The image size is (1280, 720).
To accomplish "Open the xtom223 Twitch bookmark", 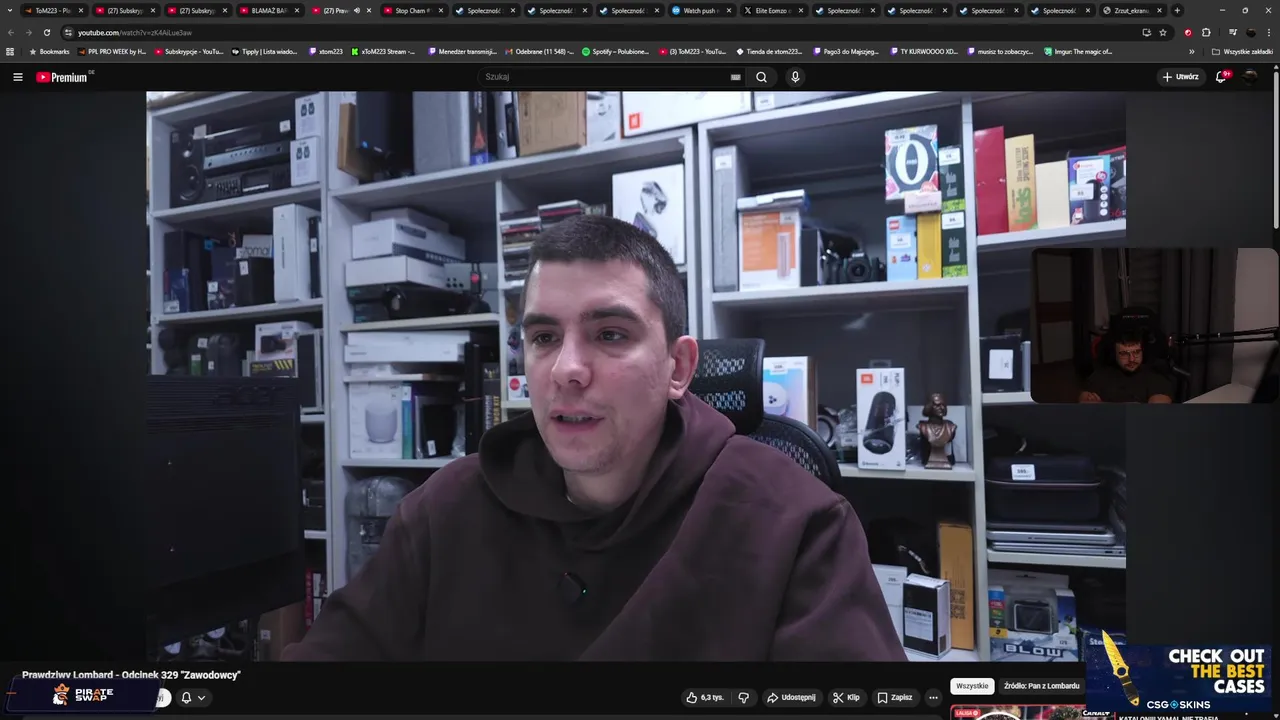I will coord(326,51).
